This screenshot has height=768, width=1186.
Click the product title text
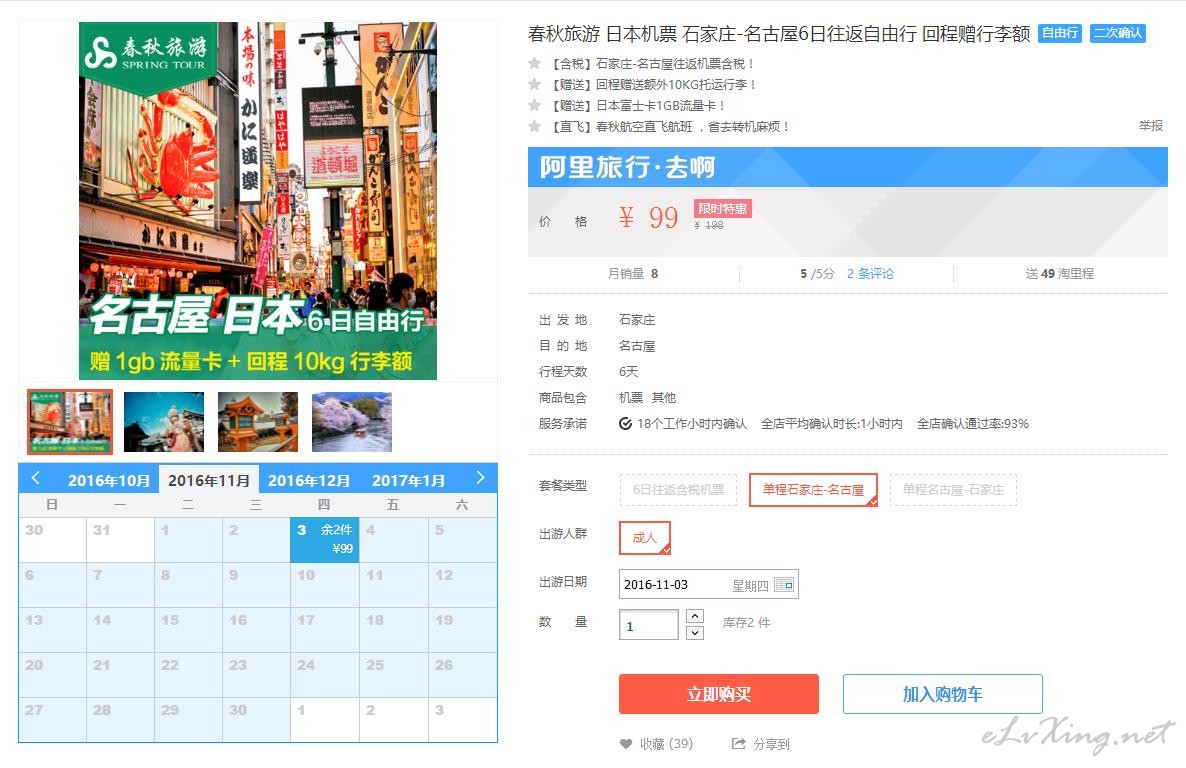tap(779, 33)
